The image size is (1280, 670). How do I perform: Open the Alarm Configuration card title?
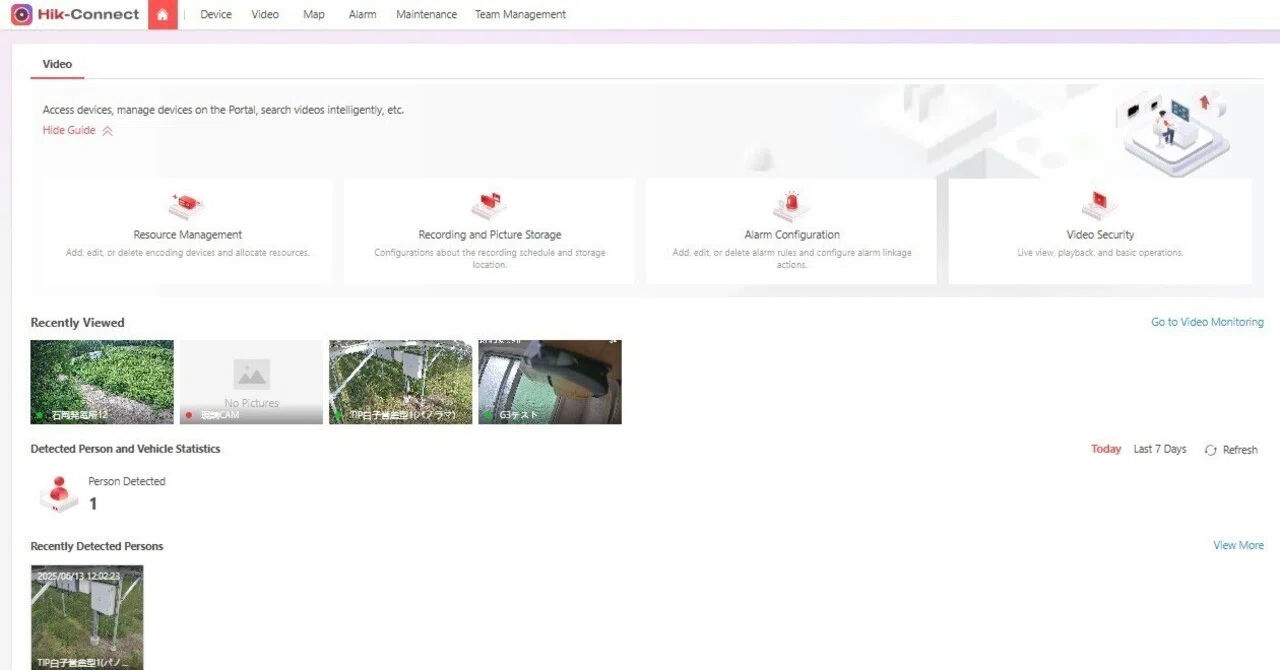tap(792, 235)
